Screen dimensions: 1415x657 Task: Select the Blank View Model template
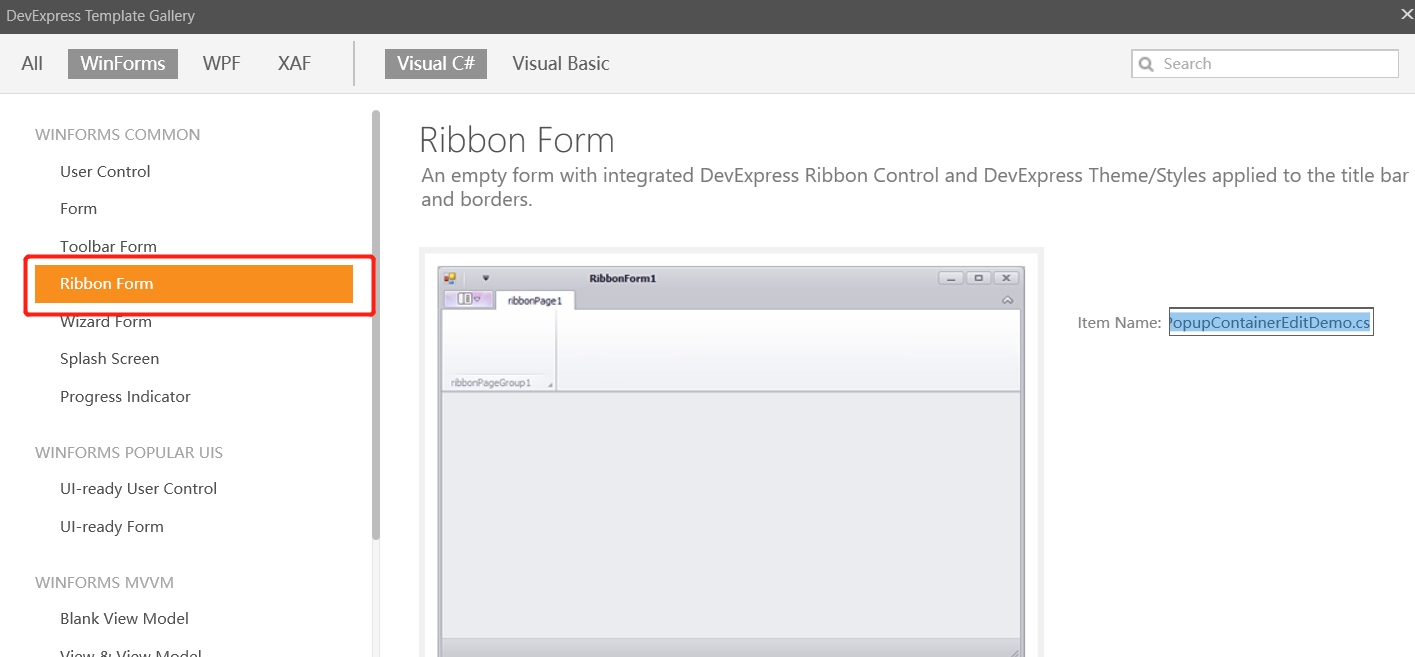point(124,618)
